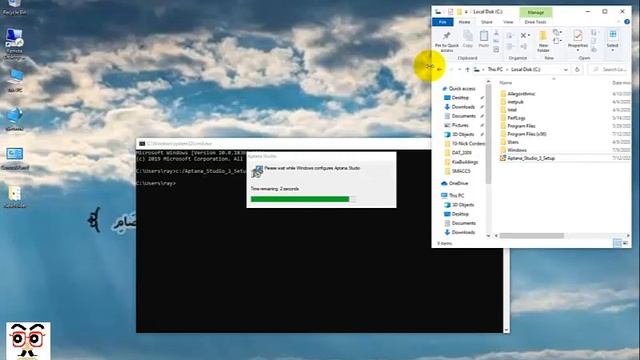Switch to the View ribbon tab
Image resolution: width=640 pixels, height=360 pixels.
[508, 22]
